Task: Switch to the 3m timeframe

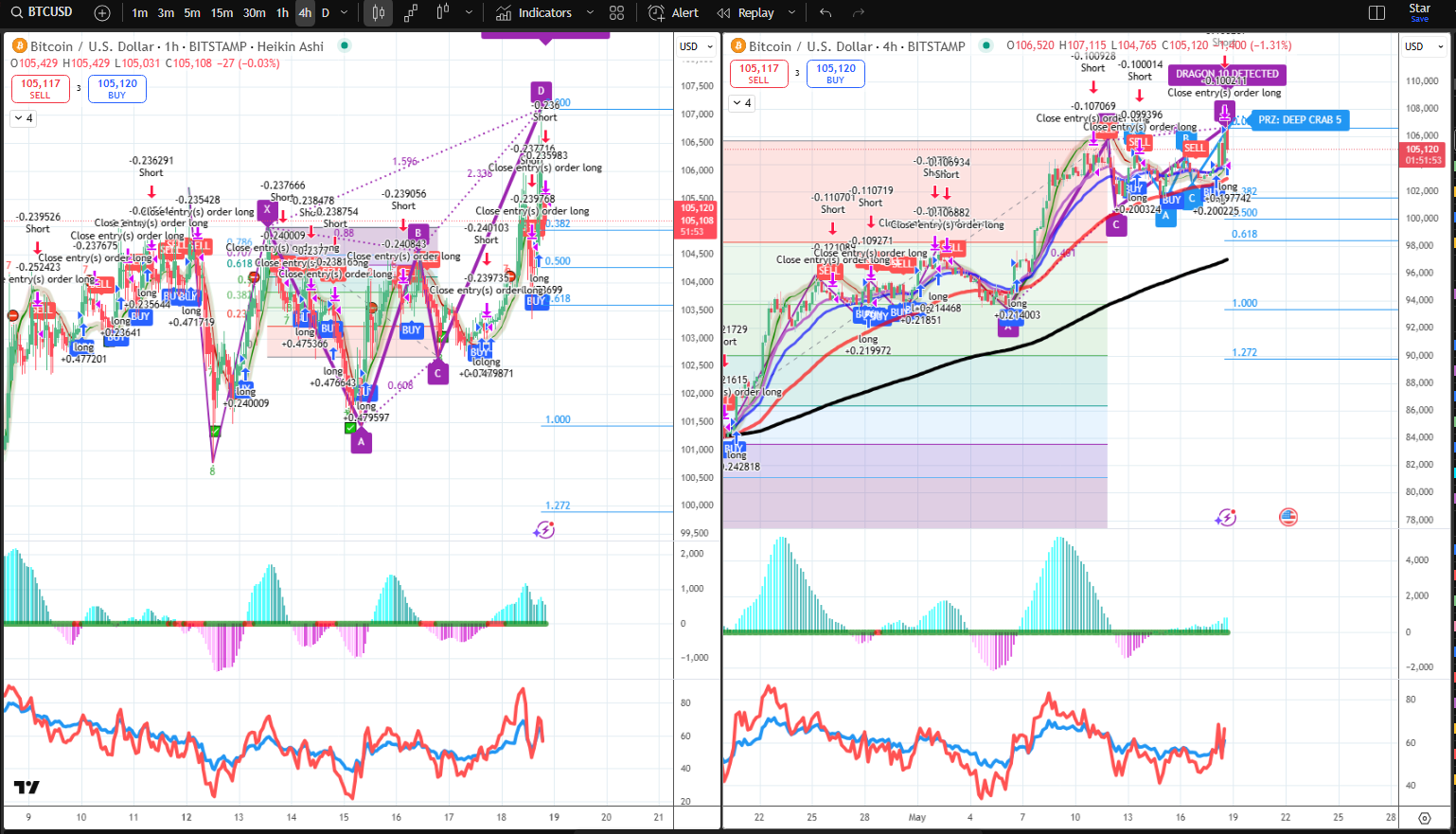Action: tap(166, 13)
